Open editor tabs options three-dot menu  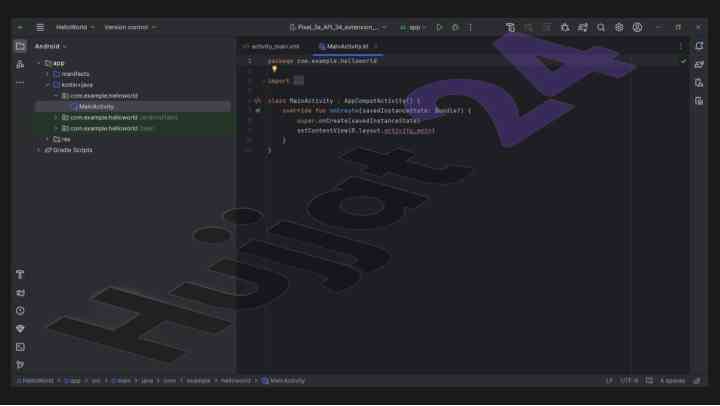coord(681,46)
